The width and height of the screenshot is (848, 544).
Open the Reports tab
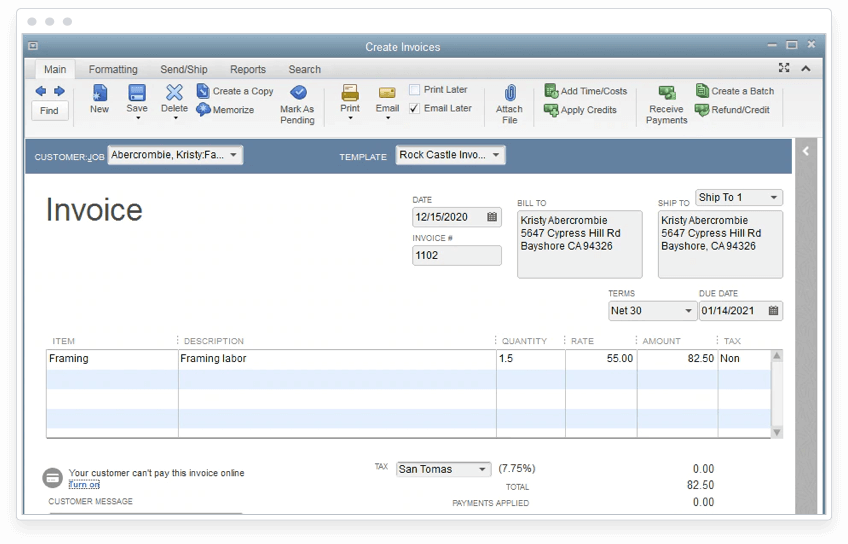(248, 69)
